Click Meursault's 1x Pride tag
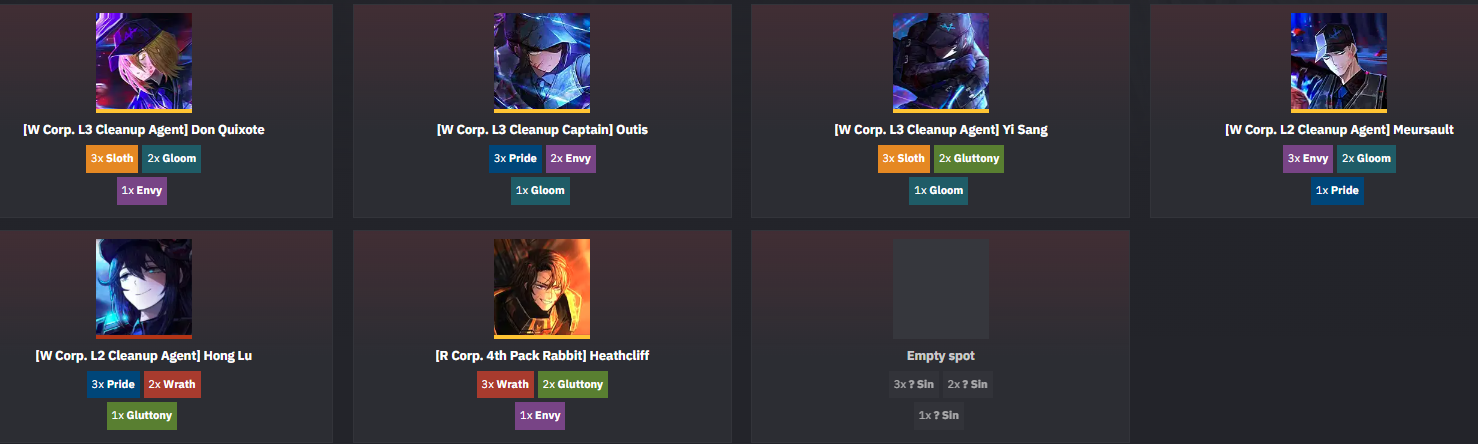 pos(1337,190)
